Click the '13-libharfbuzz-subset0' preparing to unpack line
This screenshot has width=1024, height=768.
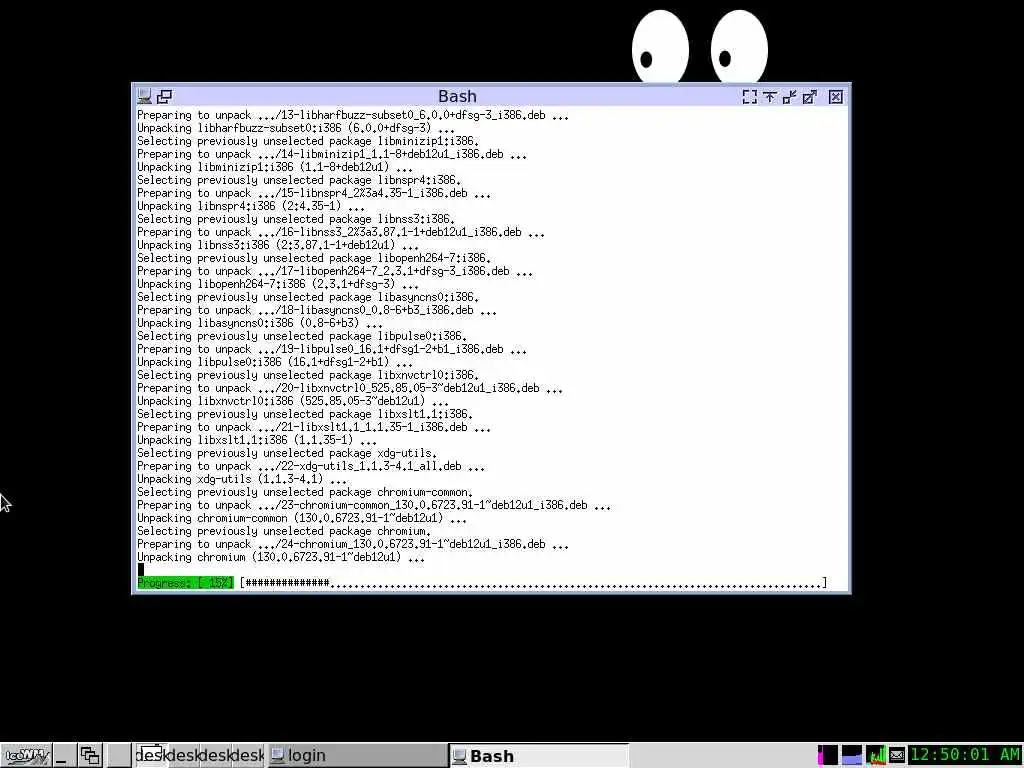click(353, 116)
